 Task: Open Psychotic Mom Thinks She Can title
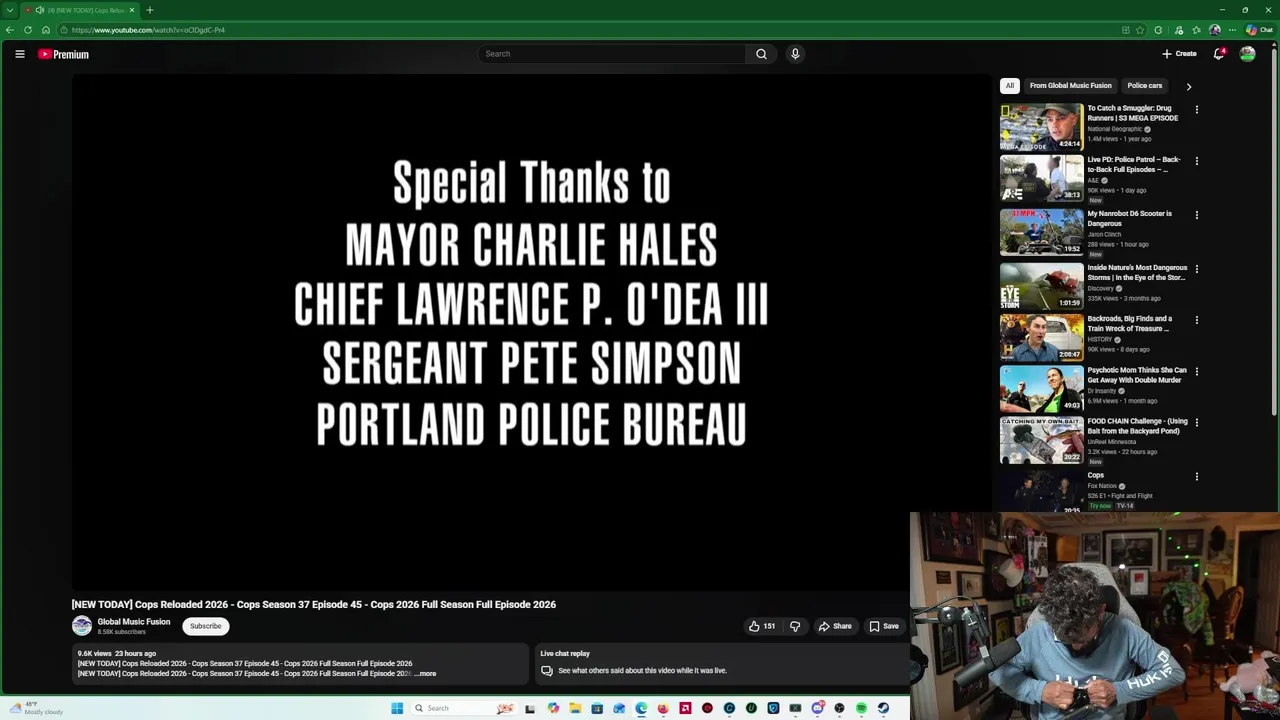[x=1137, y=375]
